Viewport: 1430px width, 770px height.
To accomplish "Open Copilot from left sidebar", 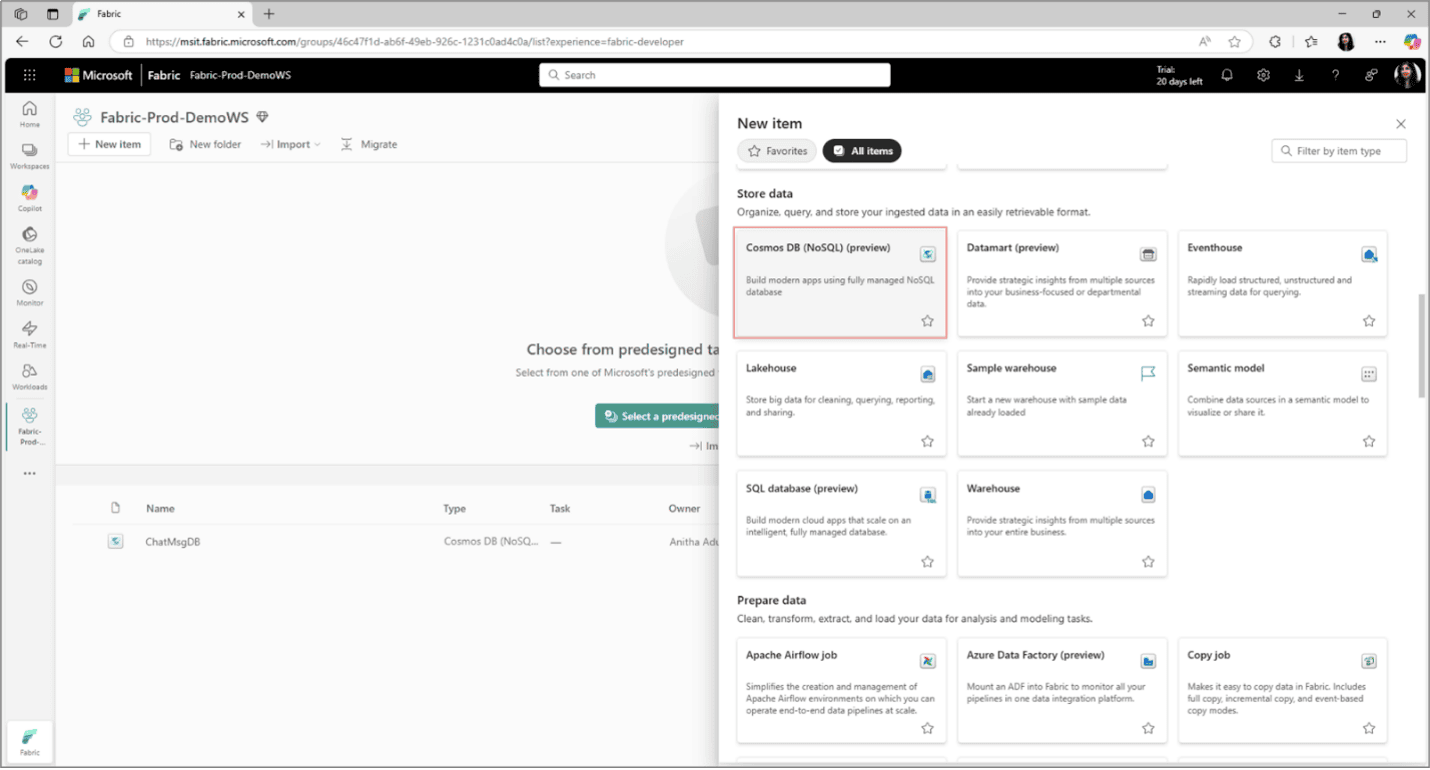I will [30, 197].
